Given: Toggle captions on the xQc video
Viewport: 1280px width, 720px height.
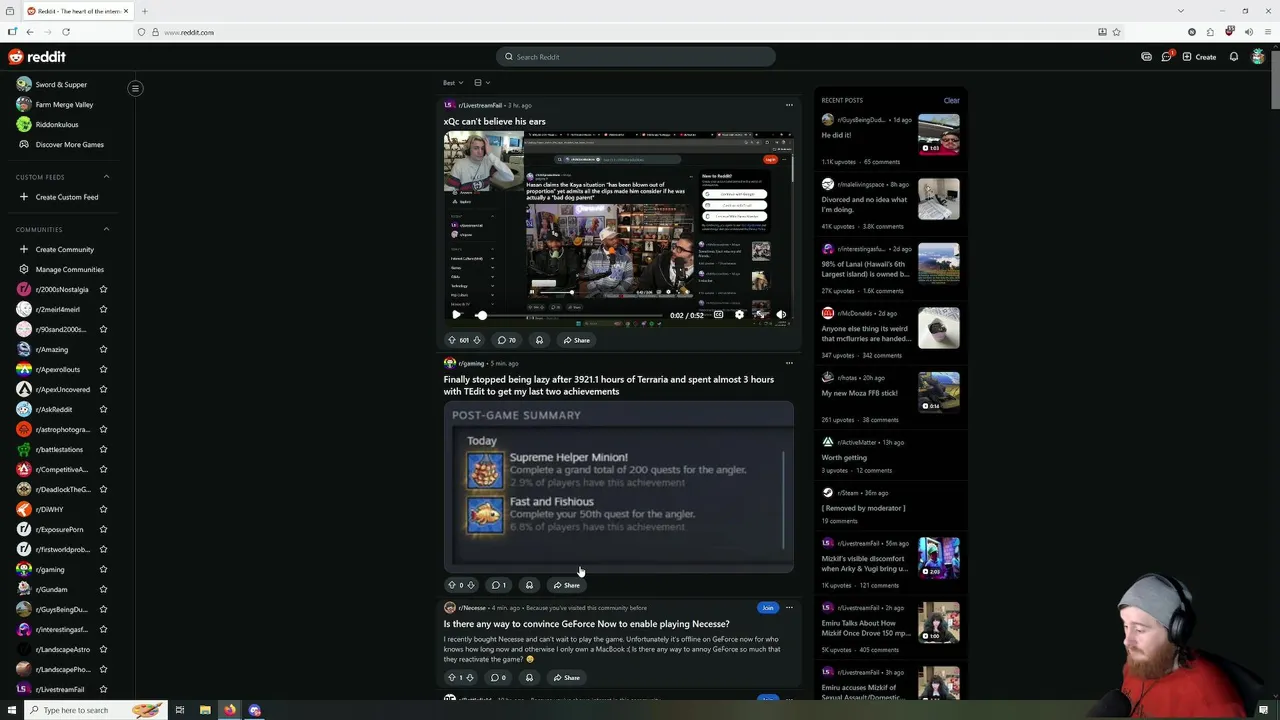Looking at the screenshot, I should pyautogui.click(x=718, y=315).
